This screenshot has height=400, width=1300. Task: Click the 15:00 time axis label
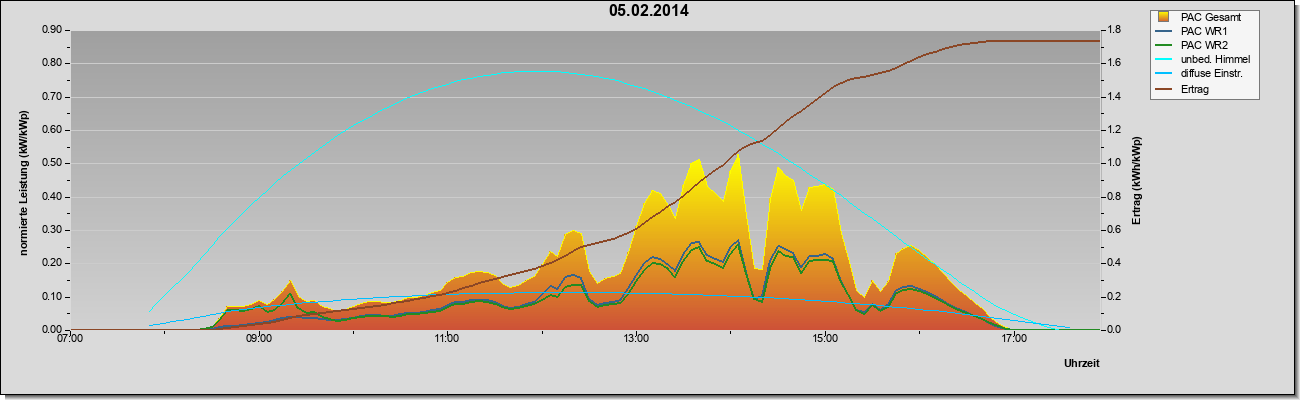pyautogui.click(x=825, y=340)
